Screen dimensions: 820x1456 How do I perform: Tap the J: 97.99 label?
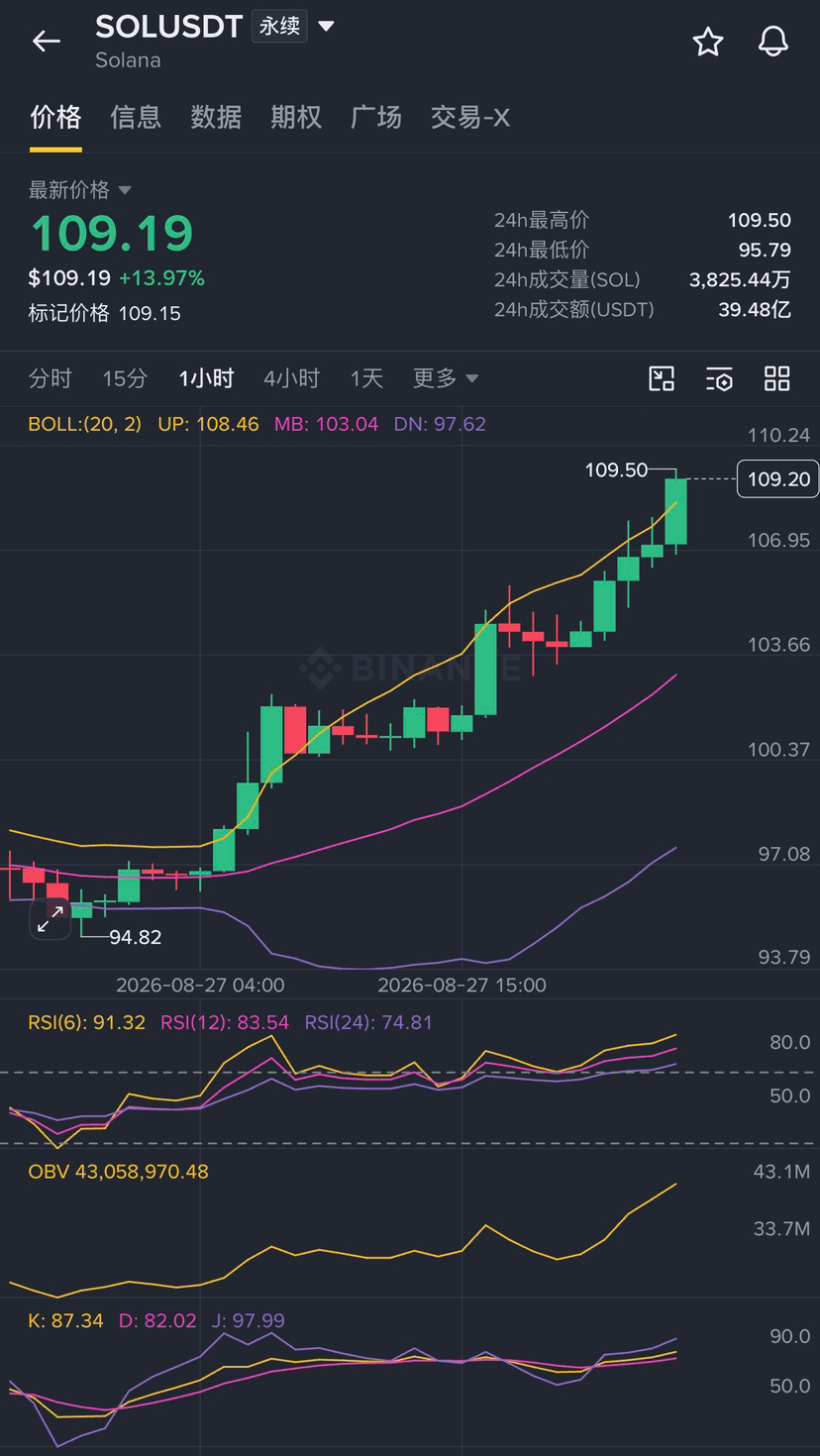pyautogui.click(x=248, y=1320)
